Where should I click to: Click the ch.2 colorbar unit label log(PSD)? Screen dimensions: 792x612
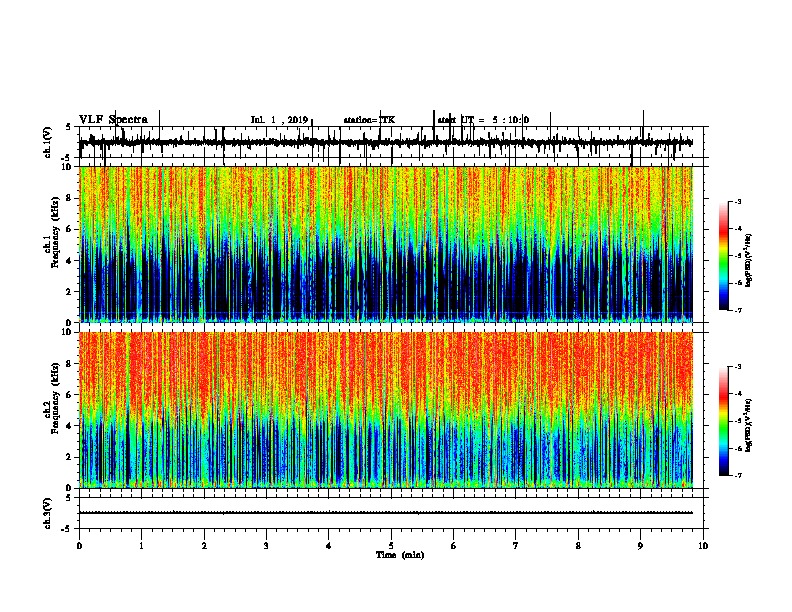click(749, 425)
